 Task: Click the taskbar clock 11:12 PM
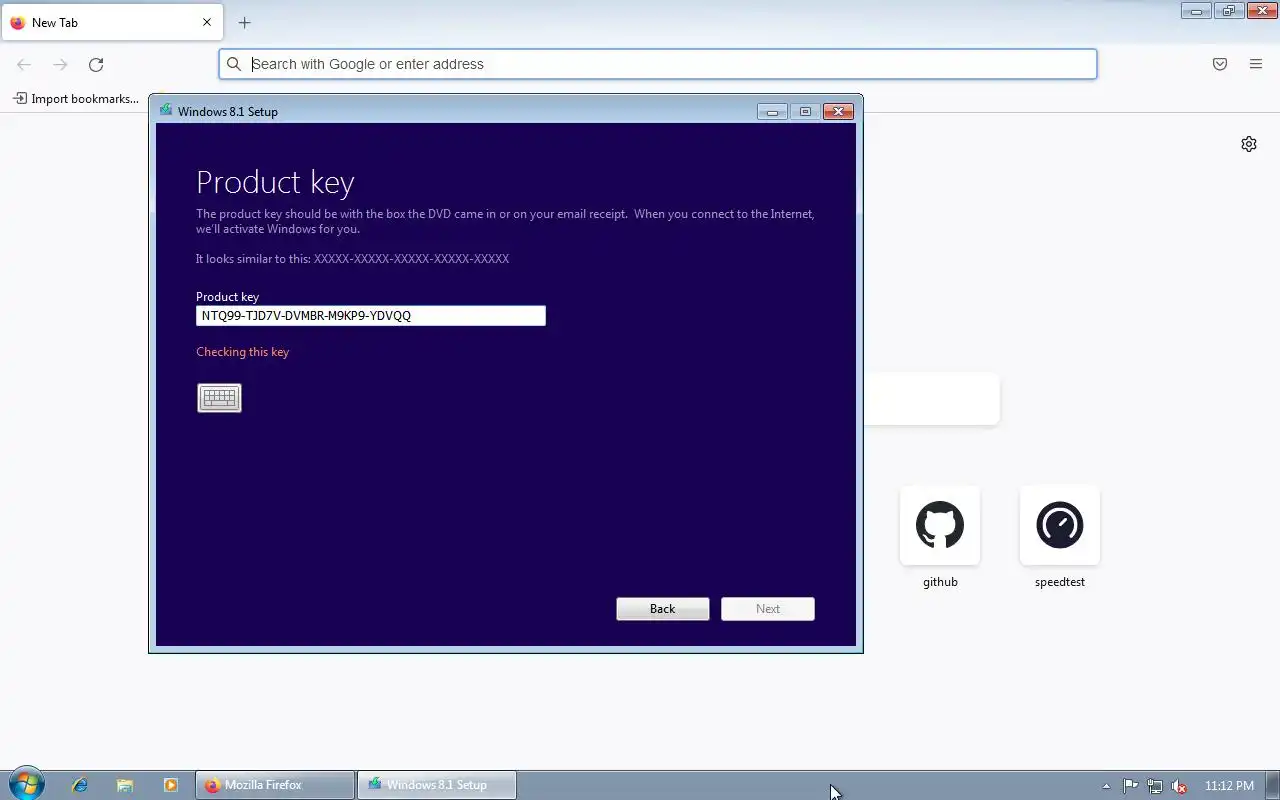coord(1229,786)
